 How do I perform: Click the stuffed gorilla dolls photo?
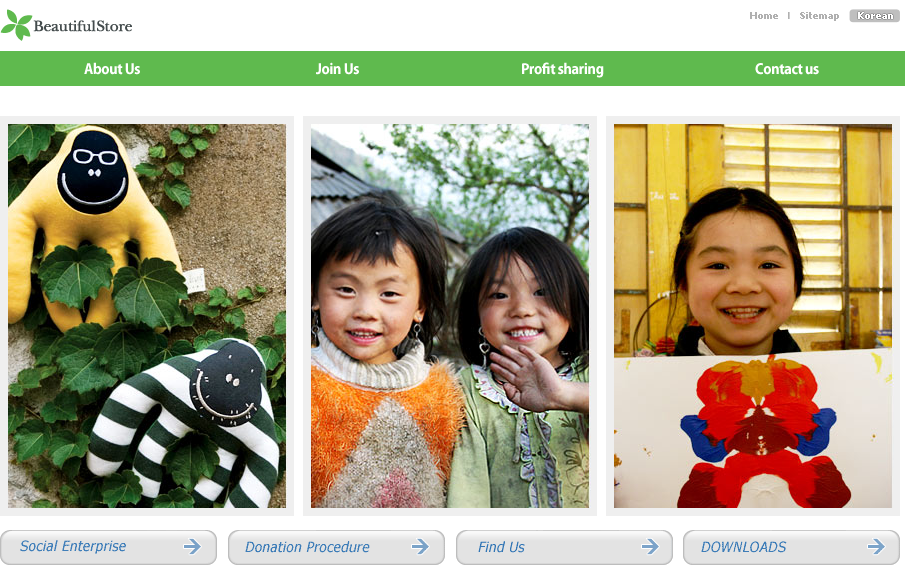pyautogui.click(x=147, y=316)
